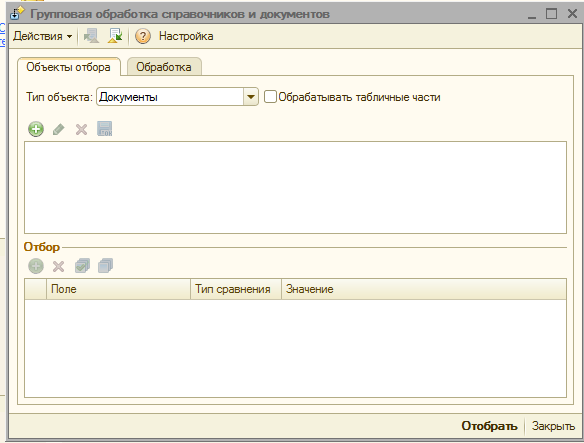
Task: Click the floppy disk save icon
Action: tap(105, 129)
